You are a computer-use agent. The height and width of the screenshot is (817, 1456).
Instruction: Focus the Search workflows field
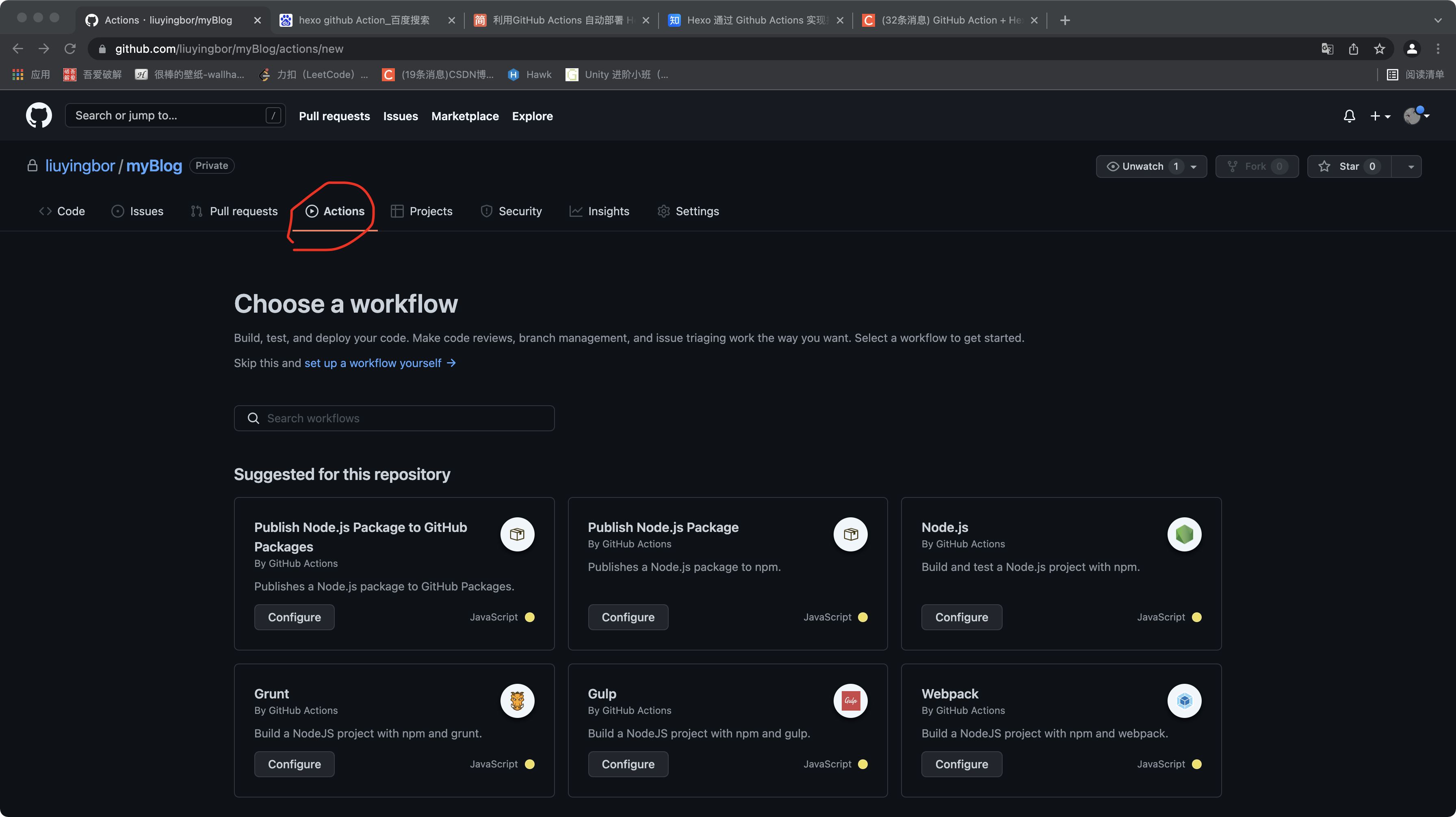(394, 418)
